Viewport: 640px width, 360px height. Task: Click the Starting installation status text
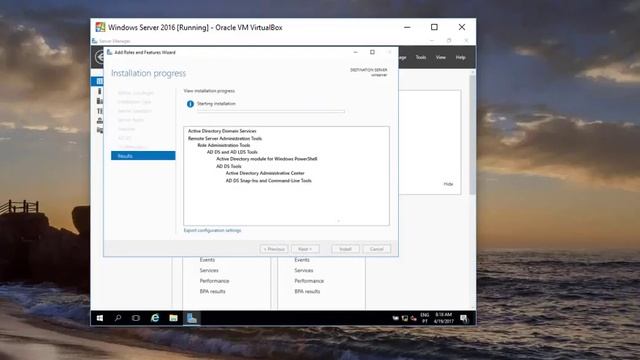(216, 104)
